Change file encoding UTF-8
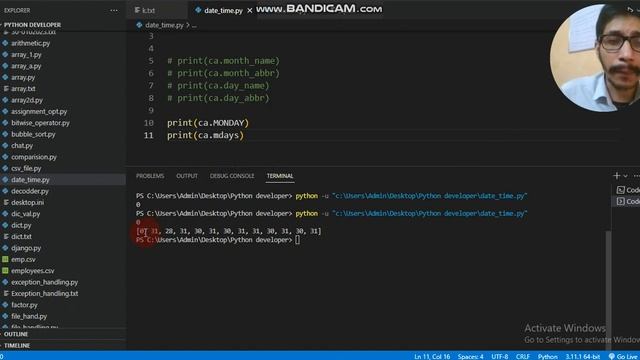This screenshot has width=640, height=360. coord(500,356)
